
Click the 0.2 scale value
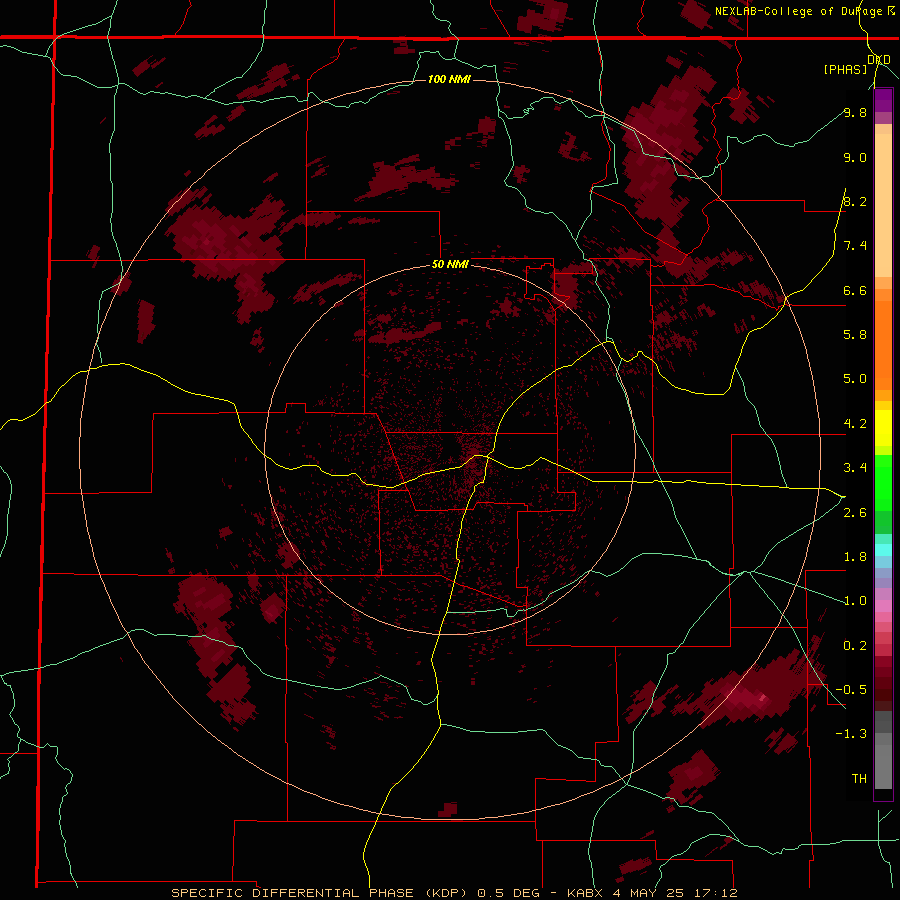coord(855,646)
